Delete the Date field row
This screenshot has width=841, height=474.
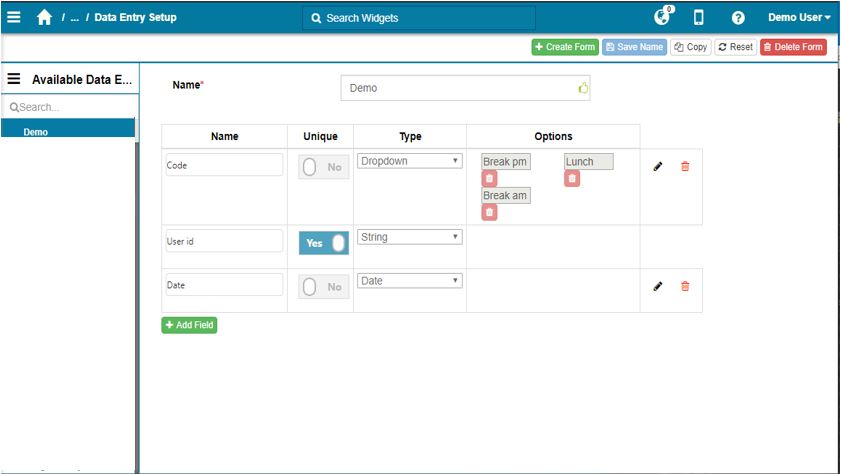tap(685, 286)
